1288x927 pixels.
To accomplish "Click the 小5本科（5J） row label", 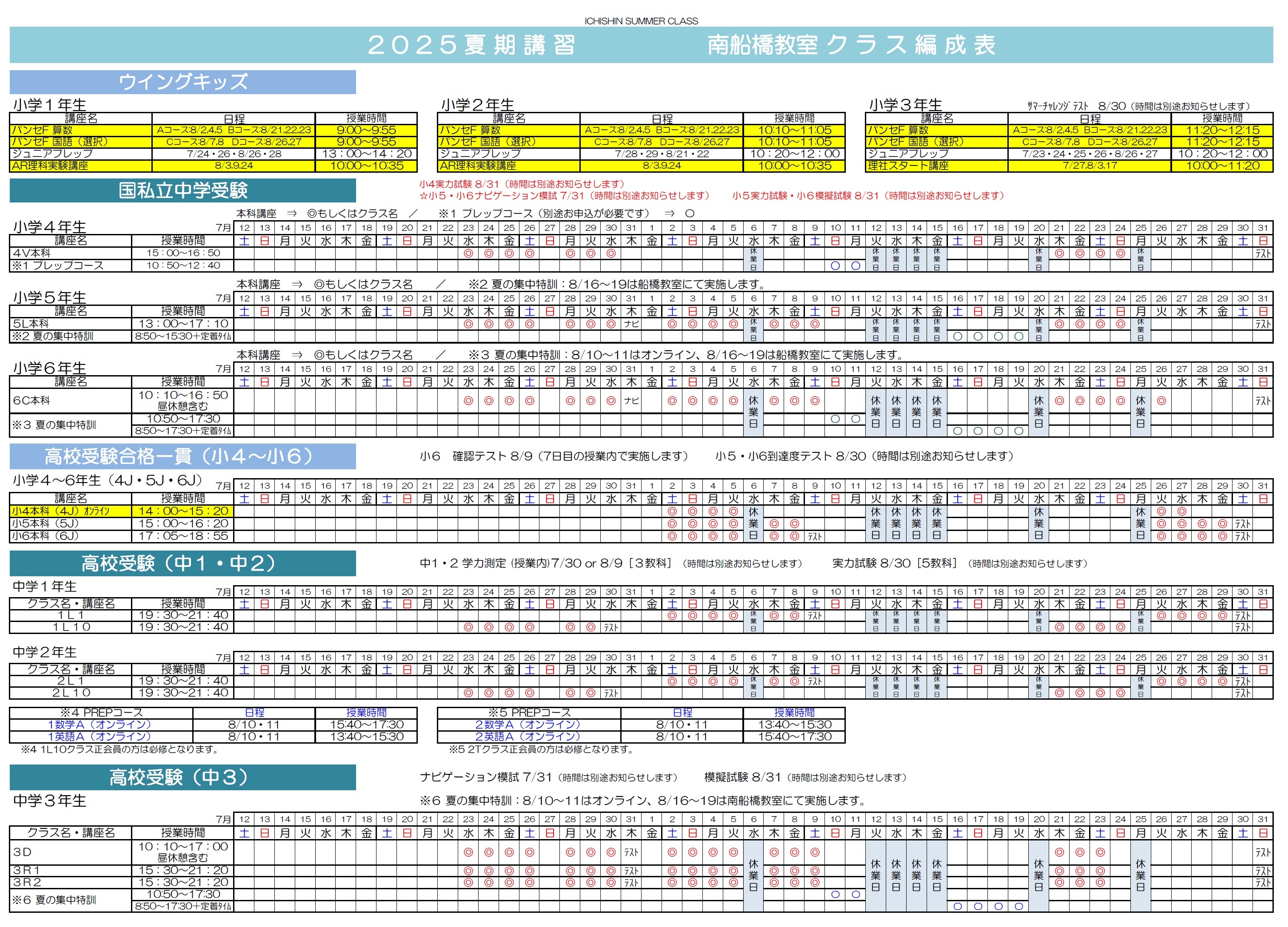I will [x=71, y=524].
